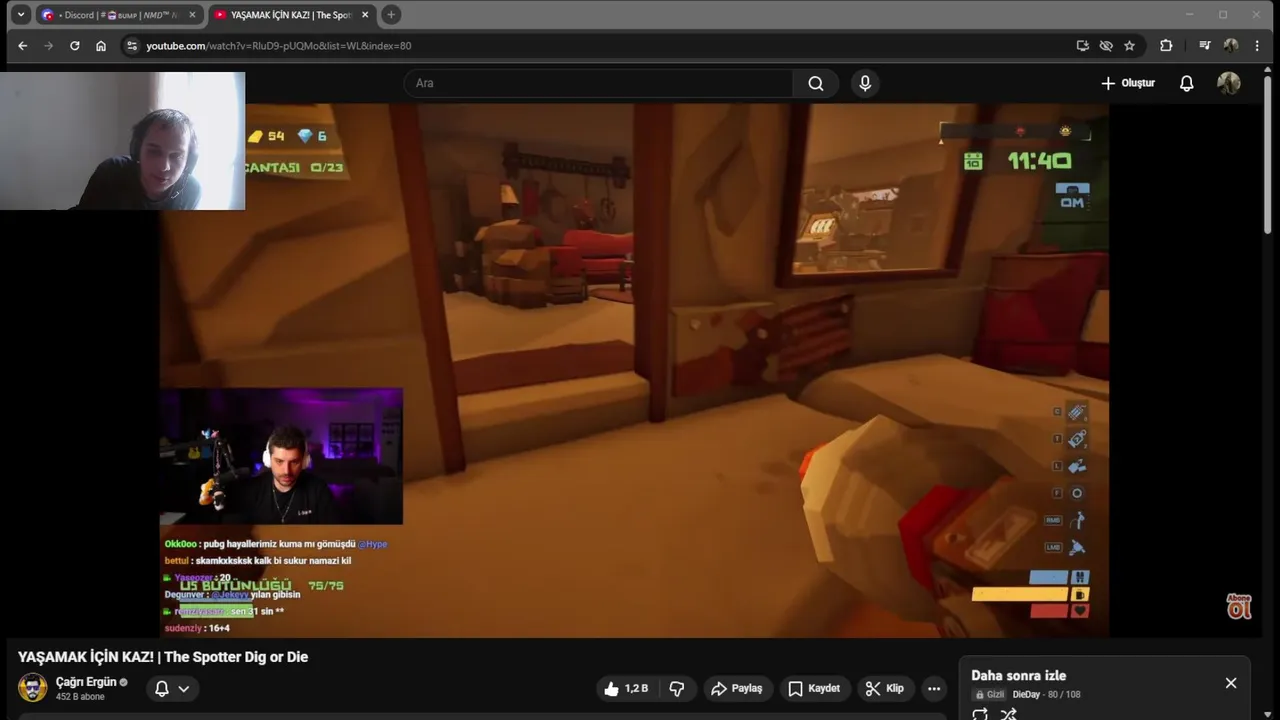1280x720 pixels.
Task: Click the Klip clip button
Action: (885, 688)
